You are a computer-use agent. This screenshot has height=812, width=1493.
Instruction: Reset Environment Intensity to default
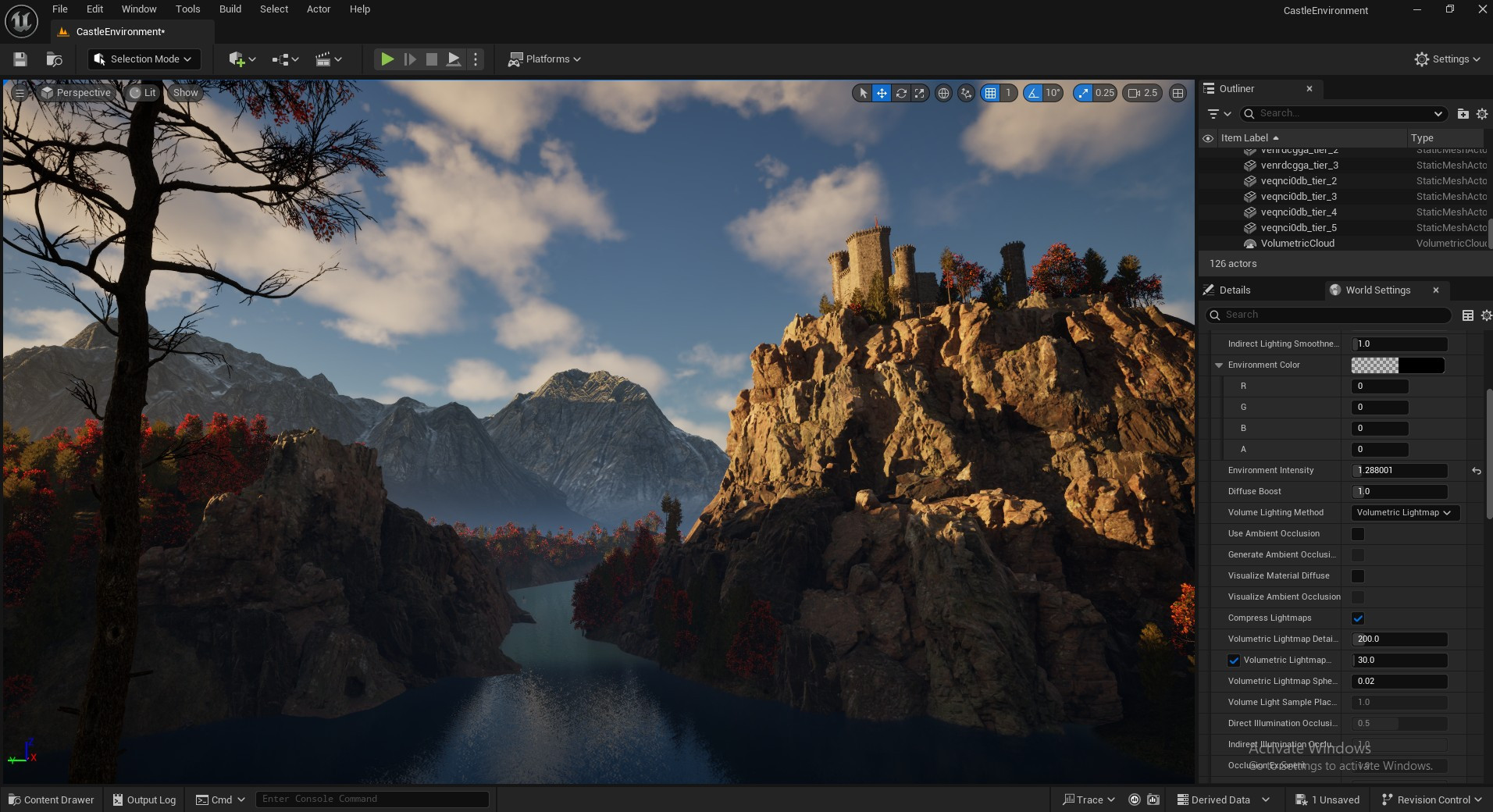coord(1477,471)
